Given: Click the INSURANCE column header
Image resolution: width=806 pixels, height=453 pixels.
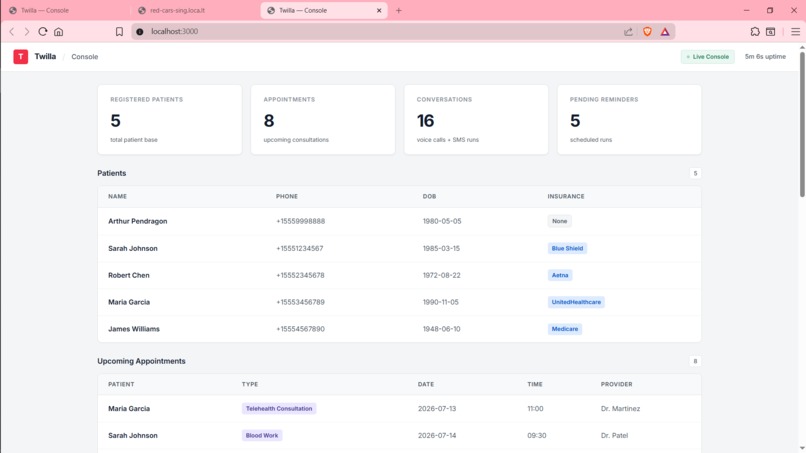Looking at the screenshot, I should [565, 196].
